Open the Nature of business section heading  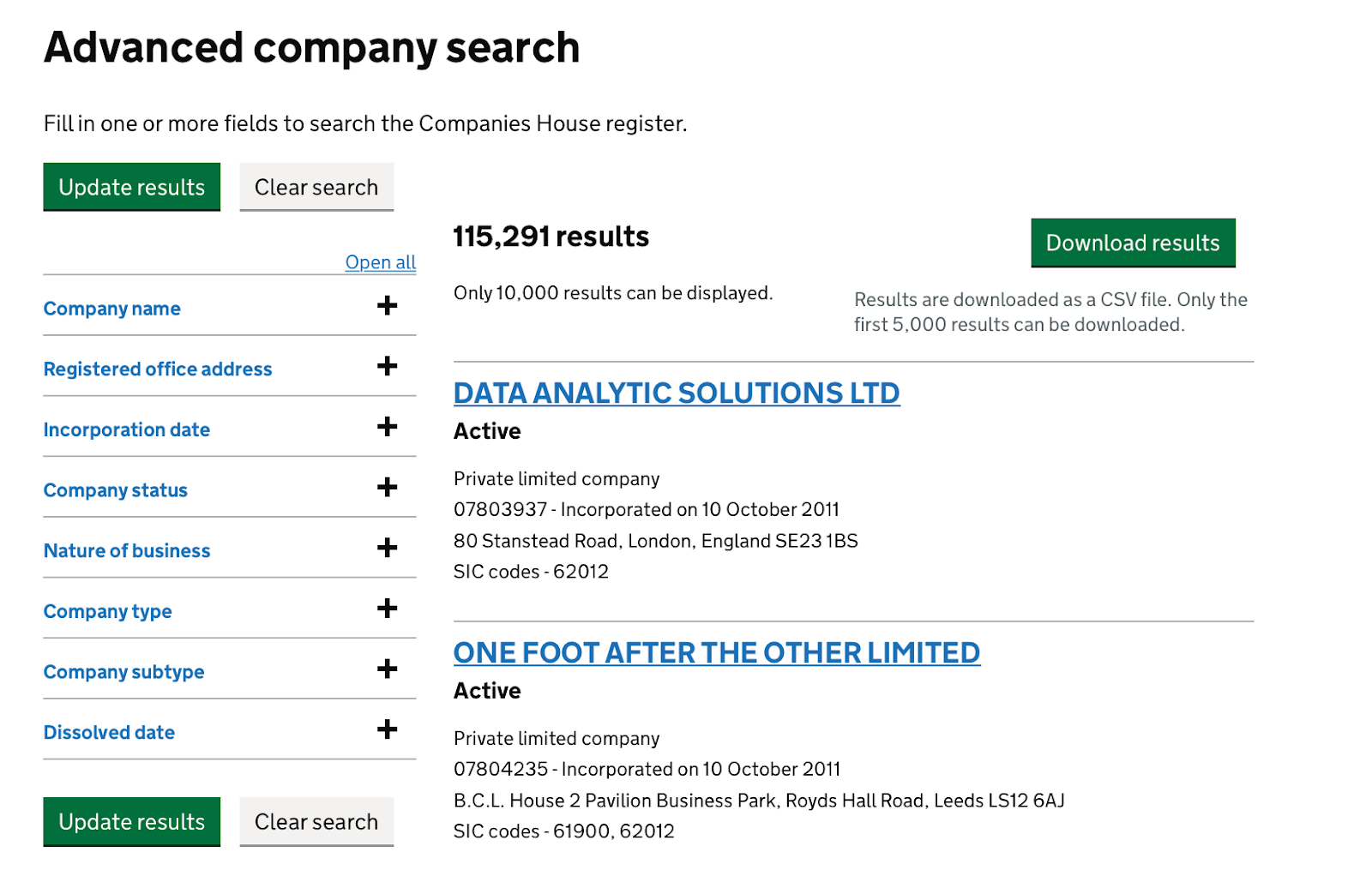tap(127, 551)
